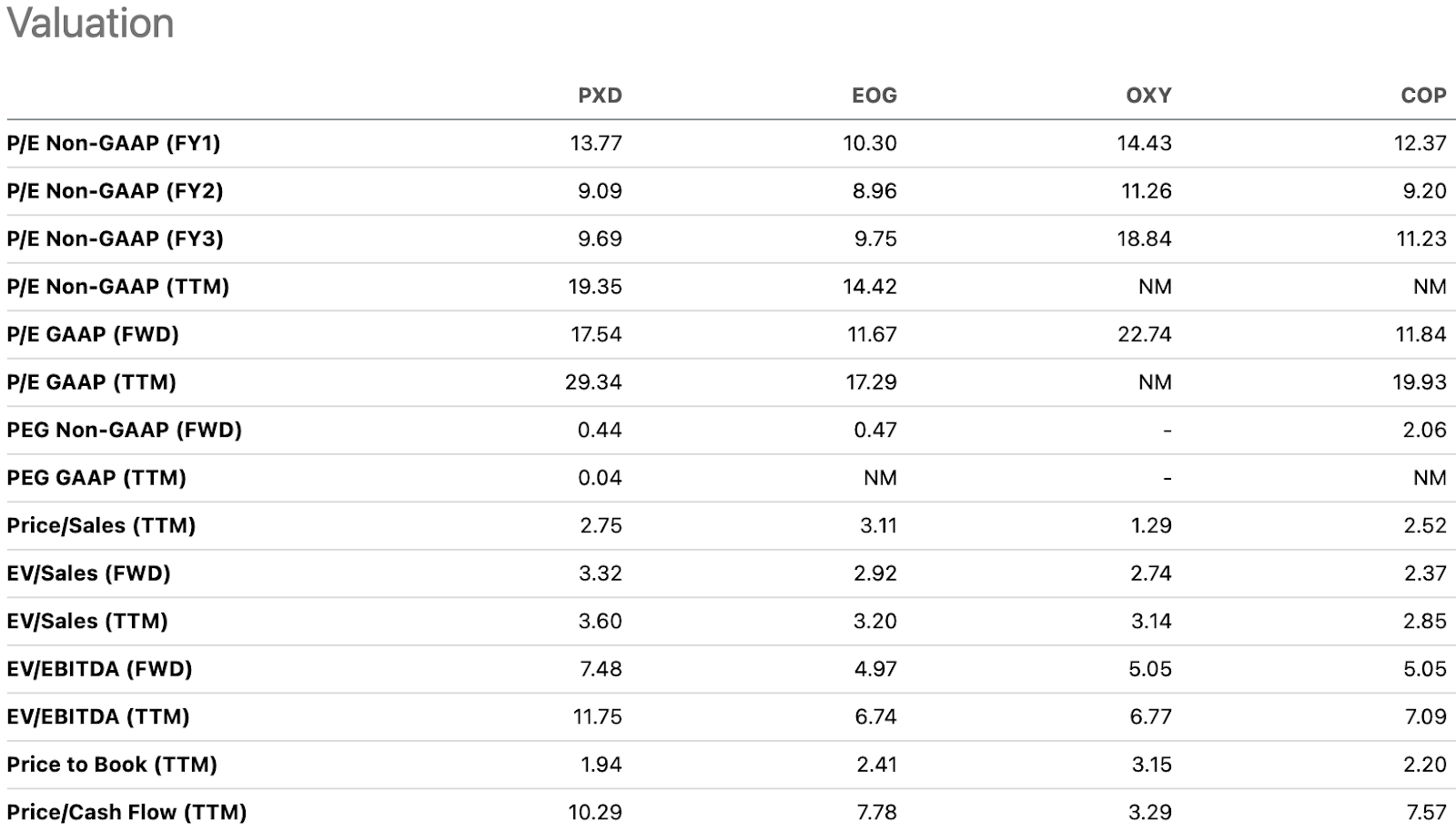
Task: Click the P/E Non-GAAP (FY2) row label
Action: [115, 191]
